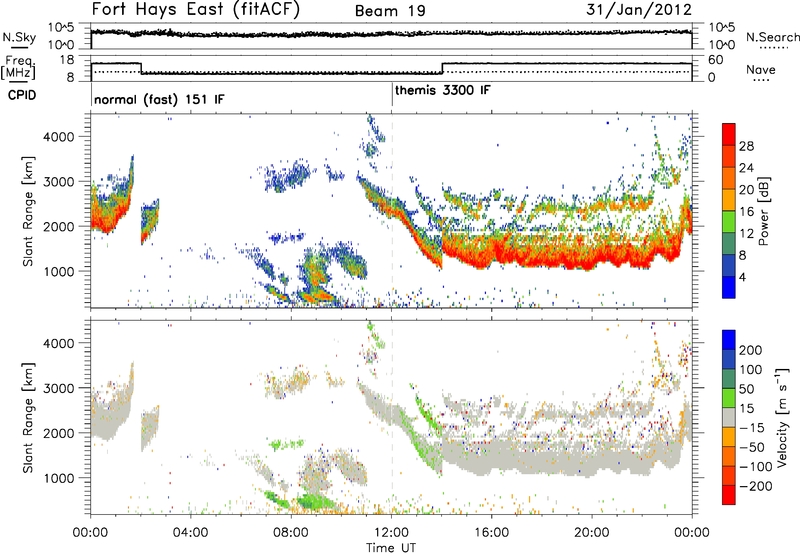
Task: Select the 'themis 3300 IF' mode label
Action: tap(443, 90)
